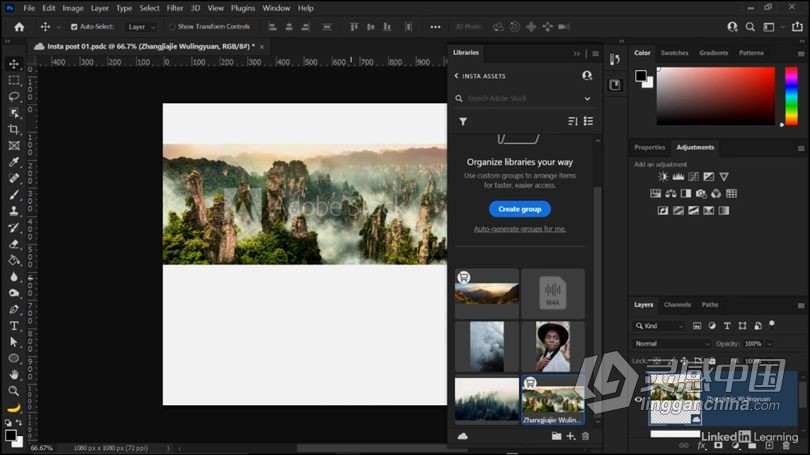The height and width of the screenshot is (455, 810).
Task: Select the Lasso tool
Action: tap(14, 96)
